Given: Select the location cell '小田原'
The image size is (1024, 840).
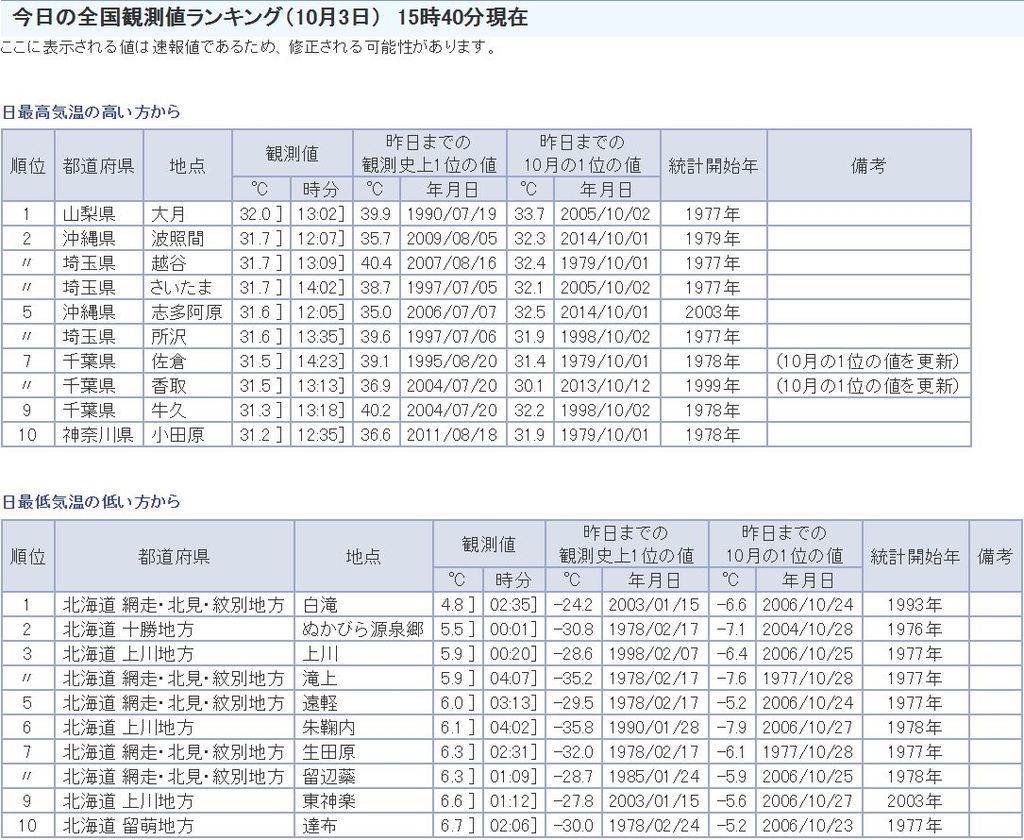Looking at the screenshot, I should (187, 434).
